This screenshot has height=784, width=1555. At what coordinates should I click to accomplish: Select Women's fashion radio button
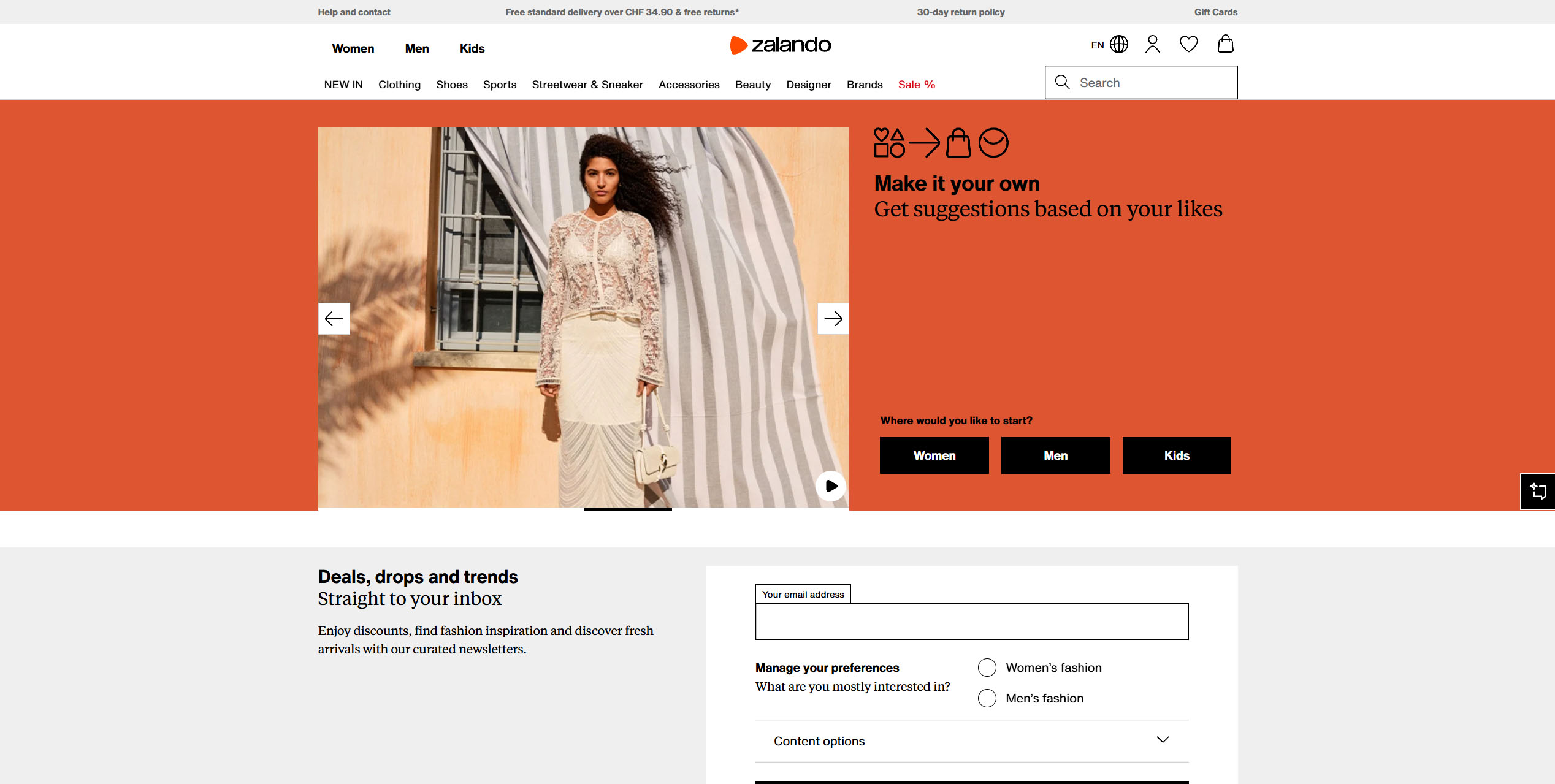[987, 668]
